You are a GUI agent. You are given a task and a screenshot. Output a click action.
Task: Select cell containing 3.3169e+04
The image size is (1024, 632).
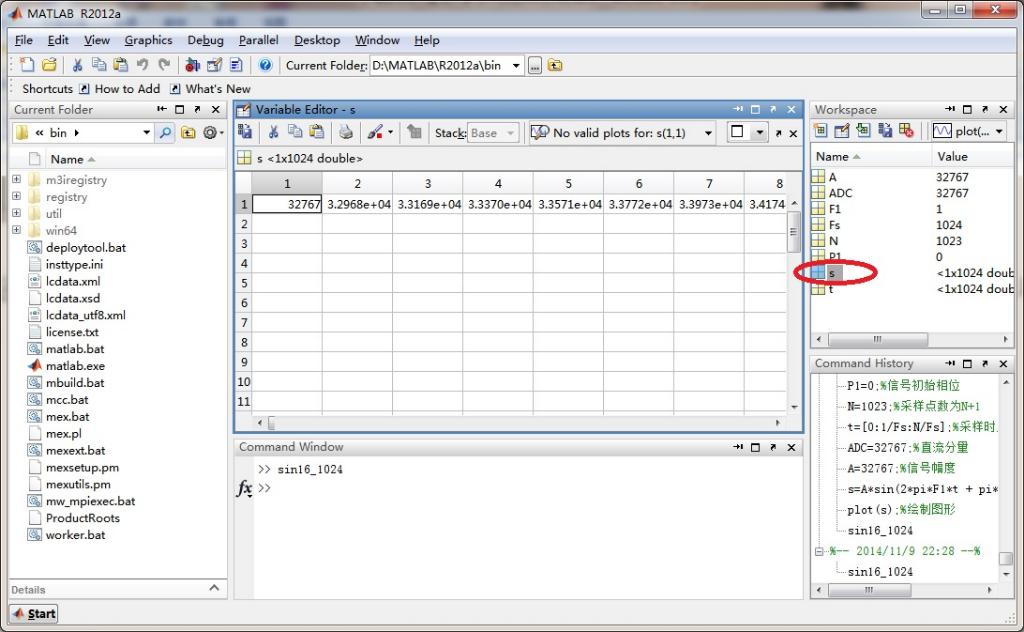(x=428, y=204)
